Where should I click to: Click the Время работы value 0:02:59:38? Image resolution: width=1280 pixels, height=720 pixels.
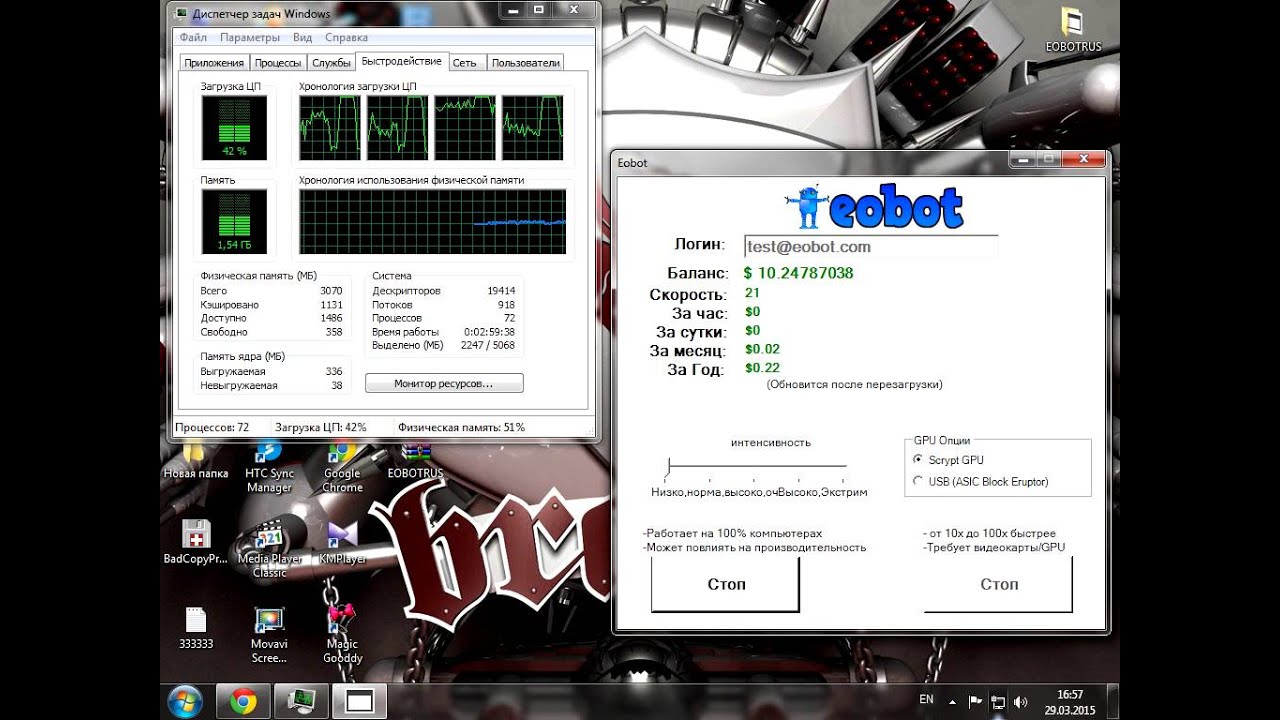[489, 332]
